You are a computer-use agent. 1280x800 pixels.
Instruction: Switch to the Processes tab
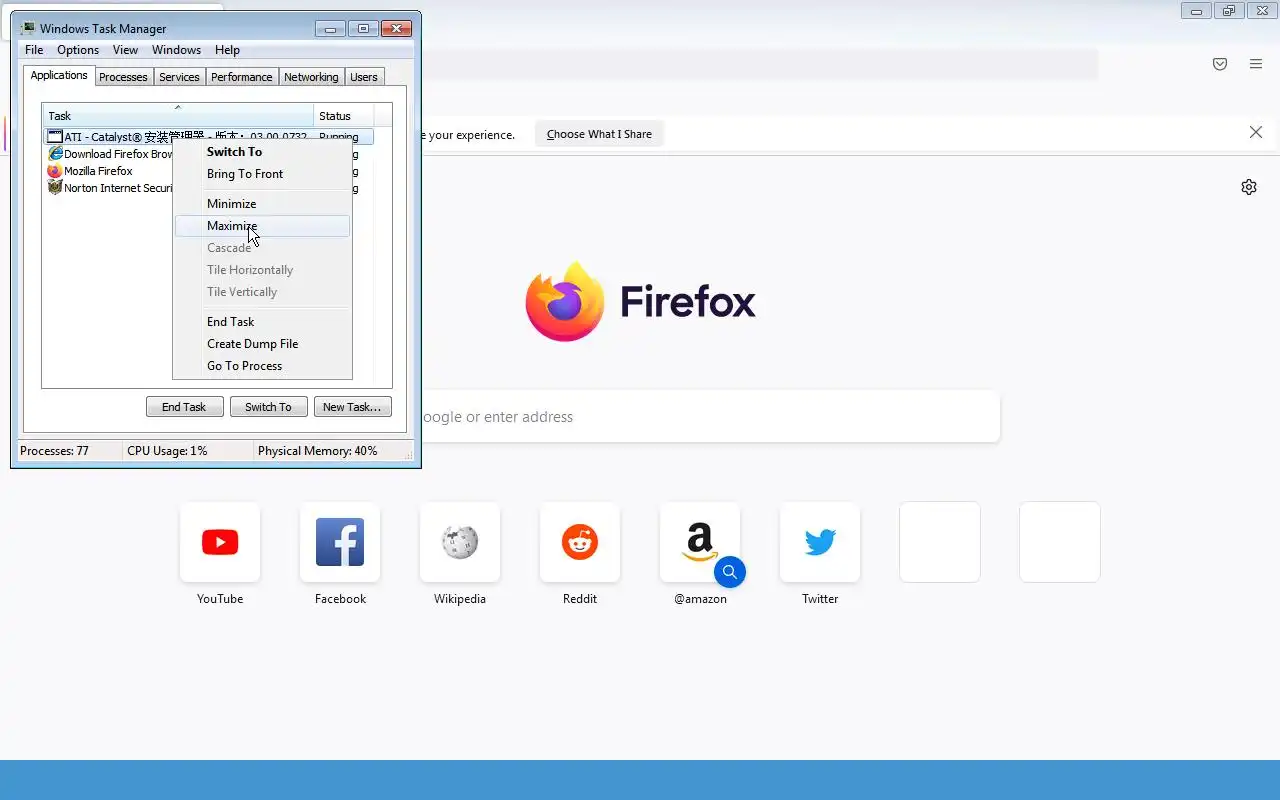click(x=123, y=77)
